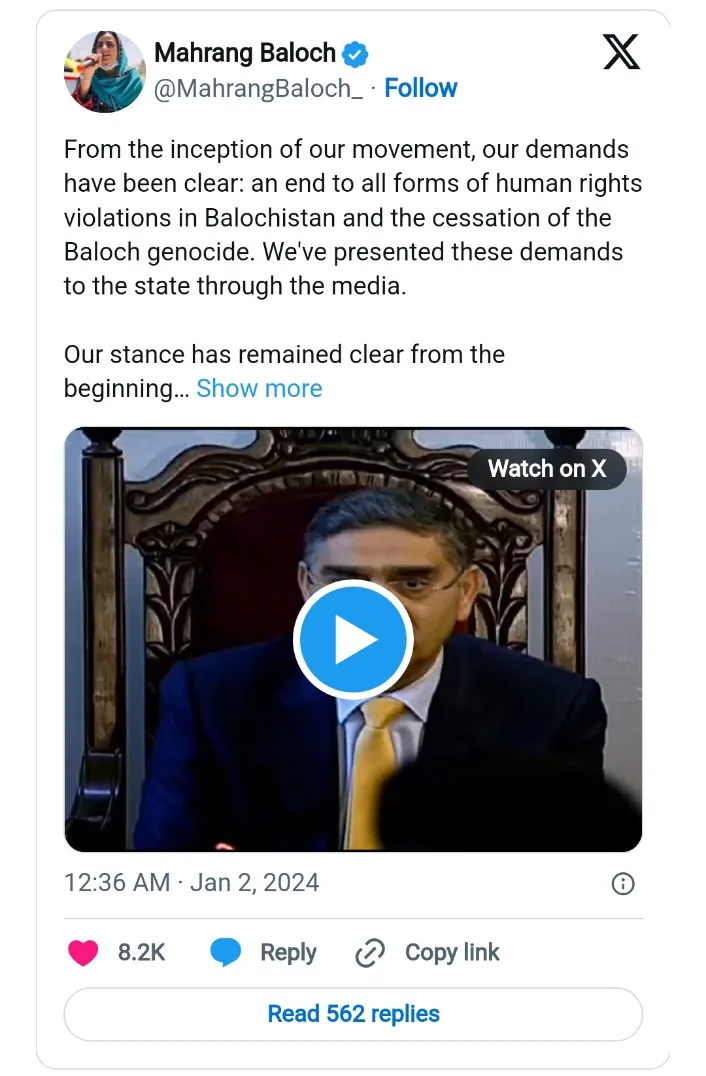
Task: Click the 8.2K likes count
Action: (x=141, y=953)
